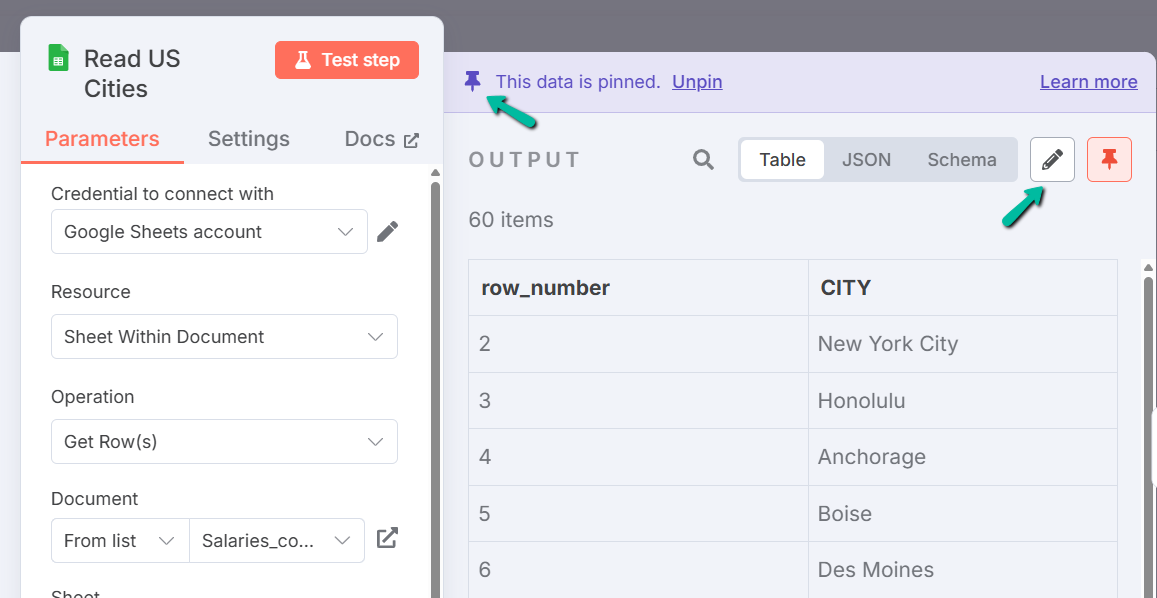Click the Learn more link
Screen dimensions: 1157x598
(x=1088, y=81)
